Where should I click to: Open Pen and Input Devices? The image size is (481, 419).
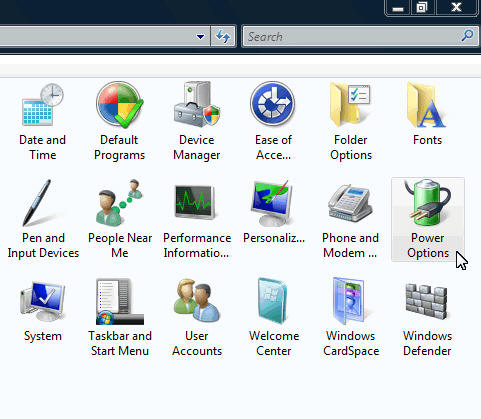click(43, 219)
